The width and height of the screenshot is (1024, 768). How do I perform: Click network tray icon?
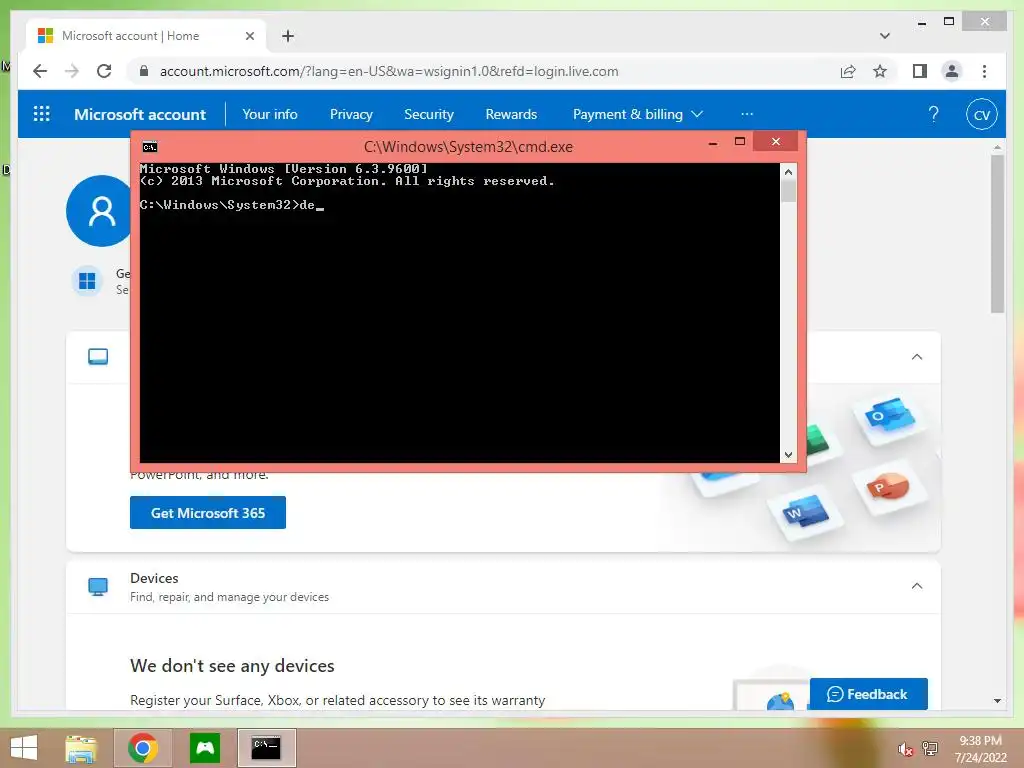930,749
